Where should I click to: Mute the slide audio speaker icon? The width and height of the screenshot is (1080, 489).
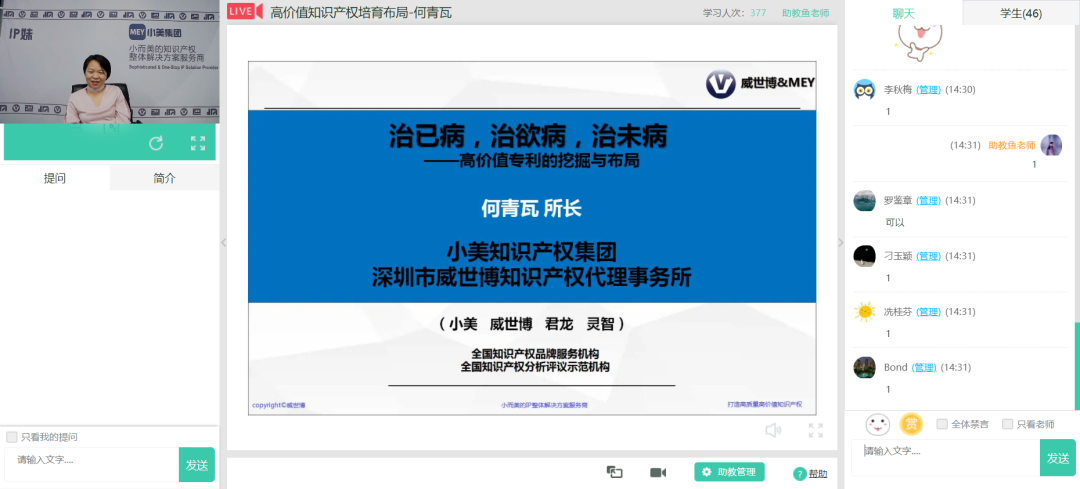(x=773, y=430)
